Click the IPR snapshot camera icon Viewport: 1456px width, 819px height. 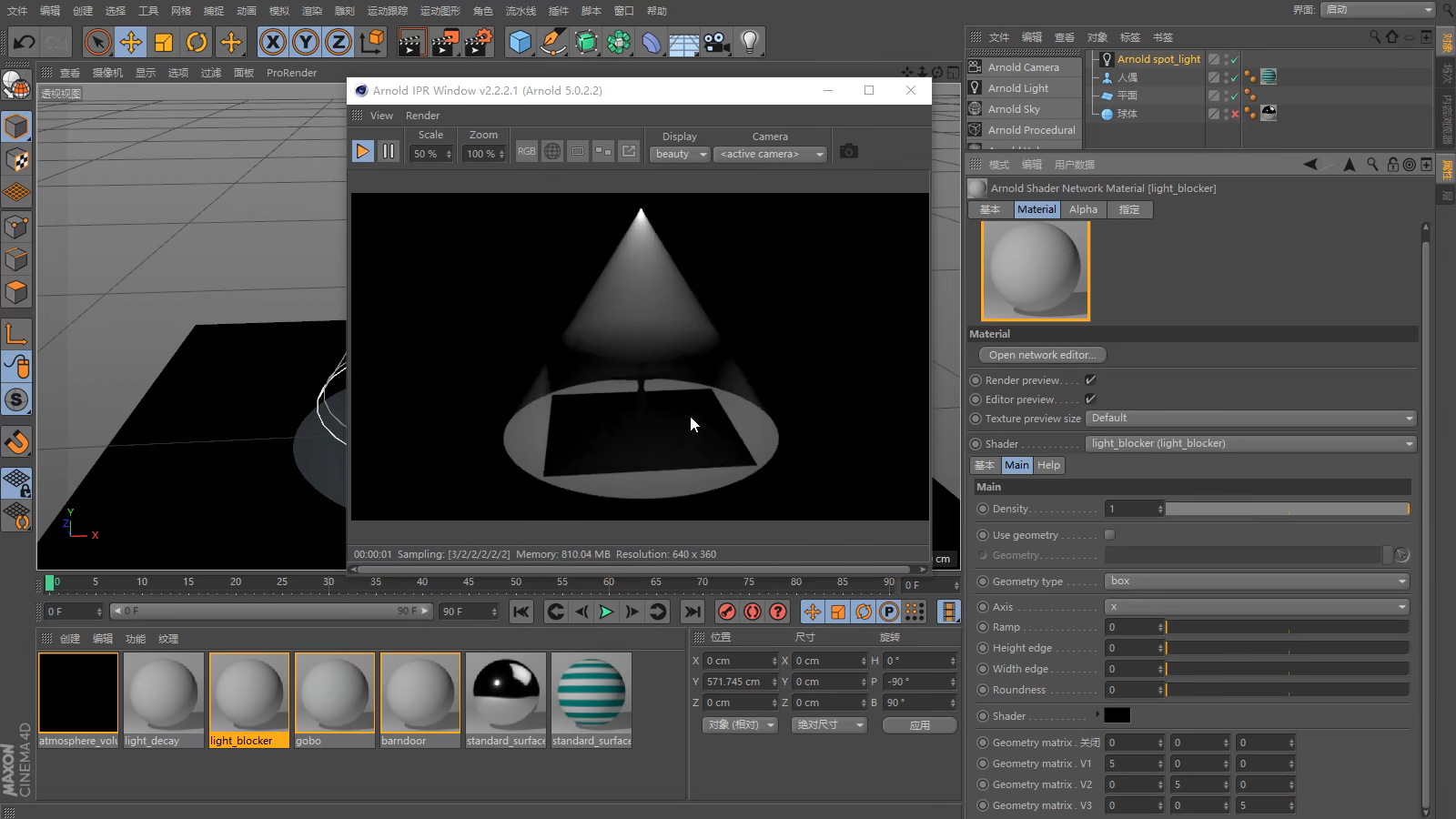click(848, 152)
